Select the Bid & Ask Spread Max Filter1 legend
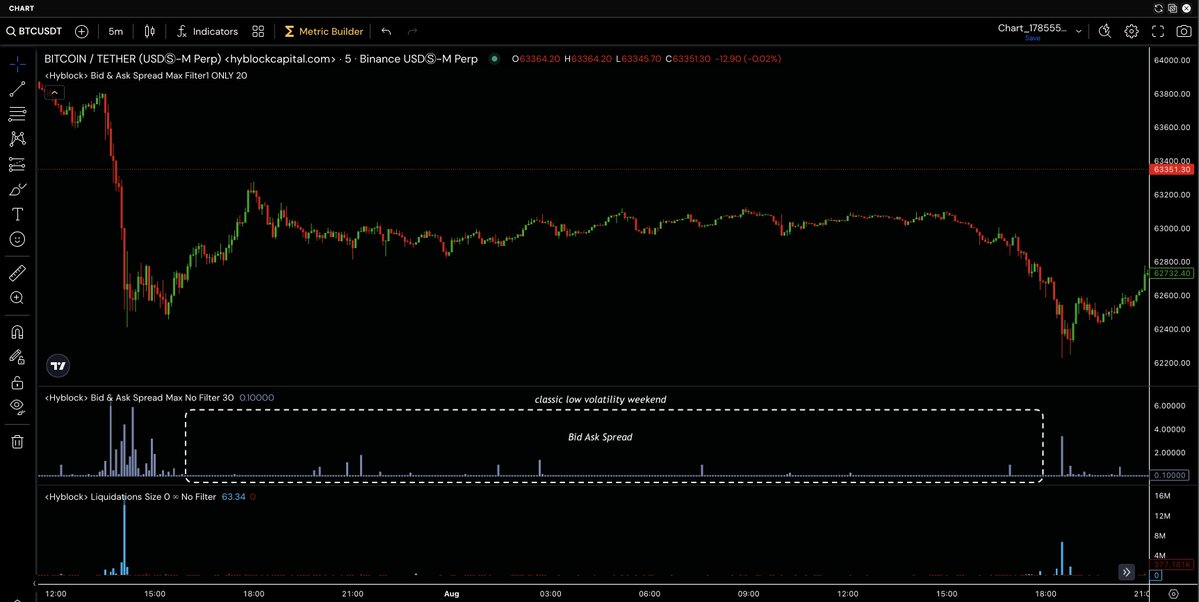 [x=146, y=76]
